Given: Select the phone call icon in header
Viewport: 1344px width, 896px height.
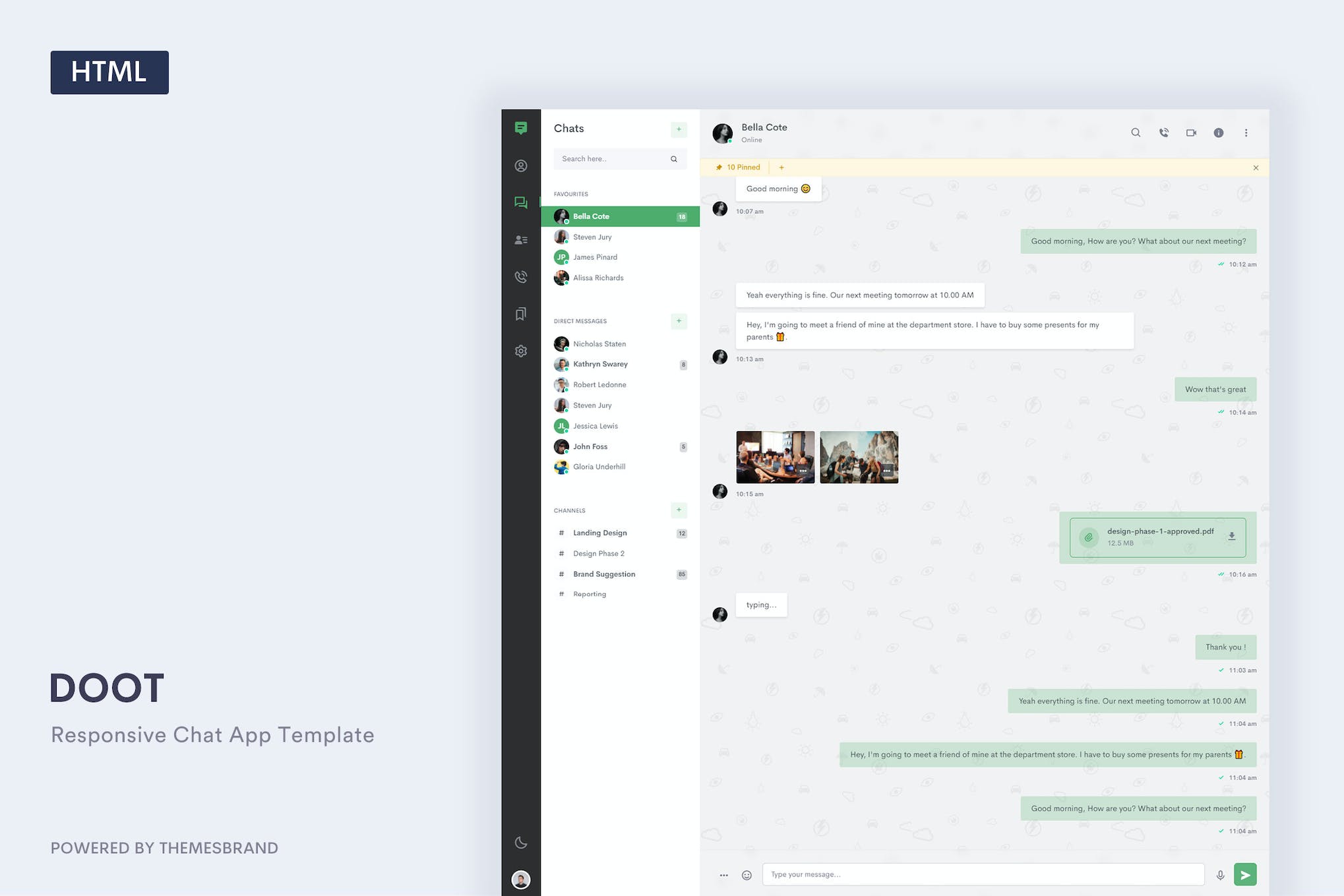Looking at the screenshot, I should pyautogui.click(x=1163, y=132).
